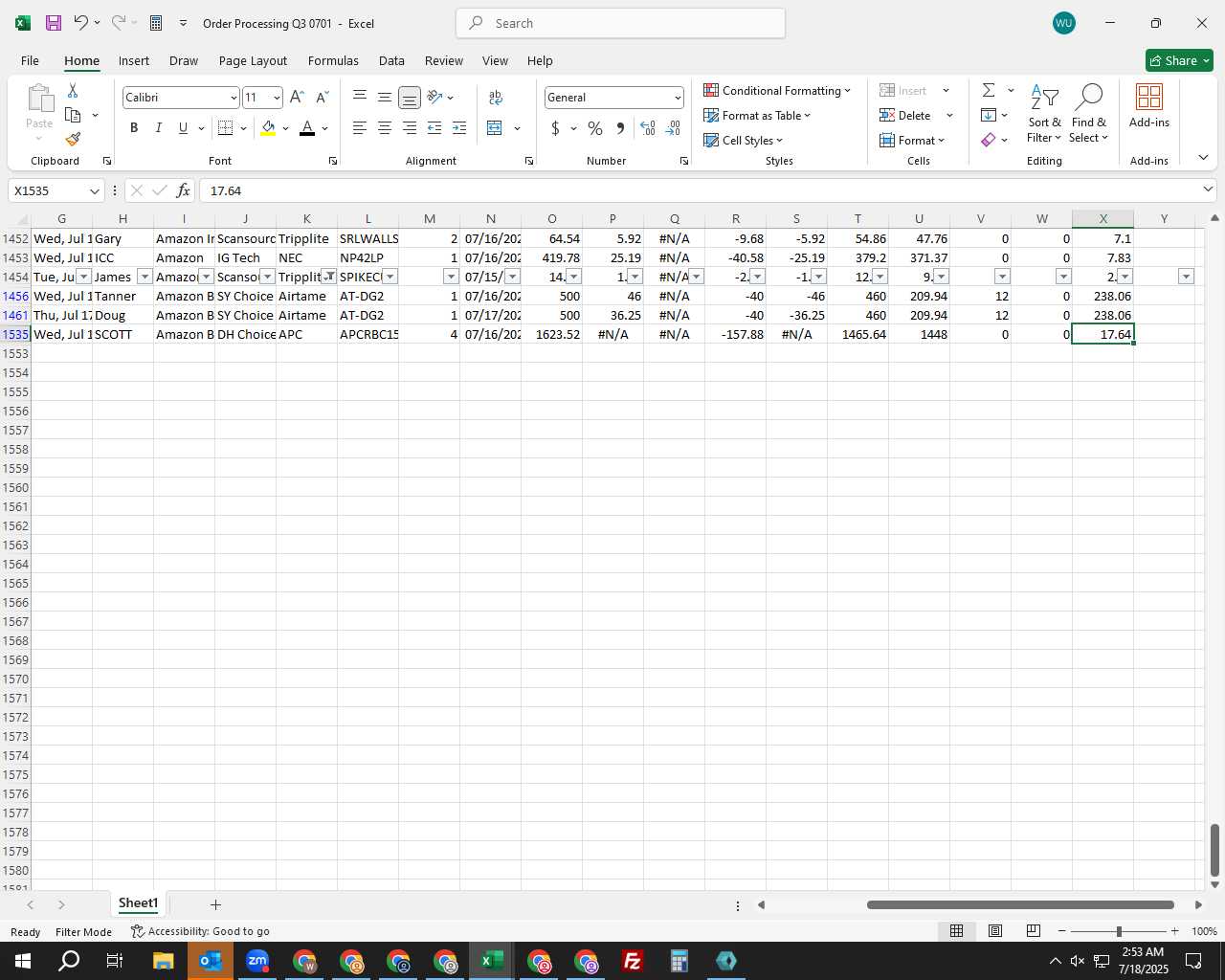Image resolution: width=1225 pixels, height=980 pixels.
Task: Expand Conditional Formatting menu
Action: pyautogui.click(x=777, y=90)
